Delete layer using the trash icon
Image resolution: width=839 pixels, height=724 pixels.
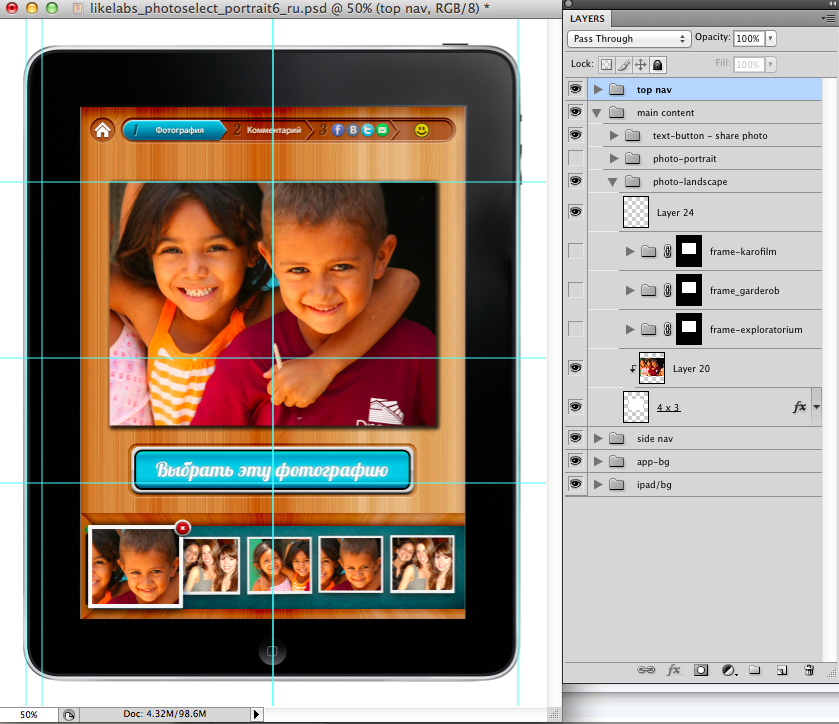click(809, 671)
